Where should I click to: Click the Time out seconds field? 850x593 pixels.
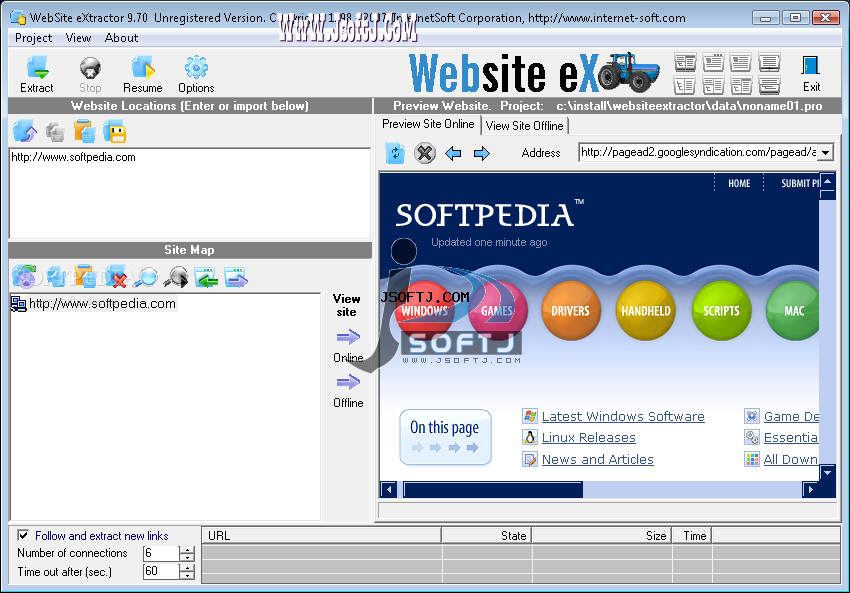[161, 571]
